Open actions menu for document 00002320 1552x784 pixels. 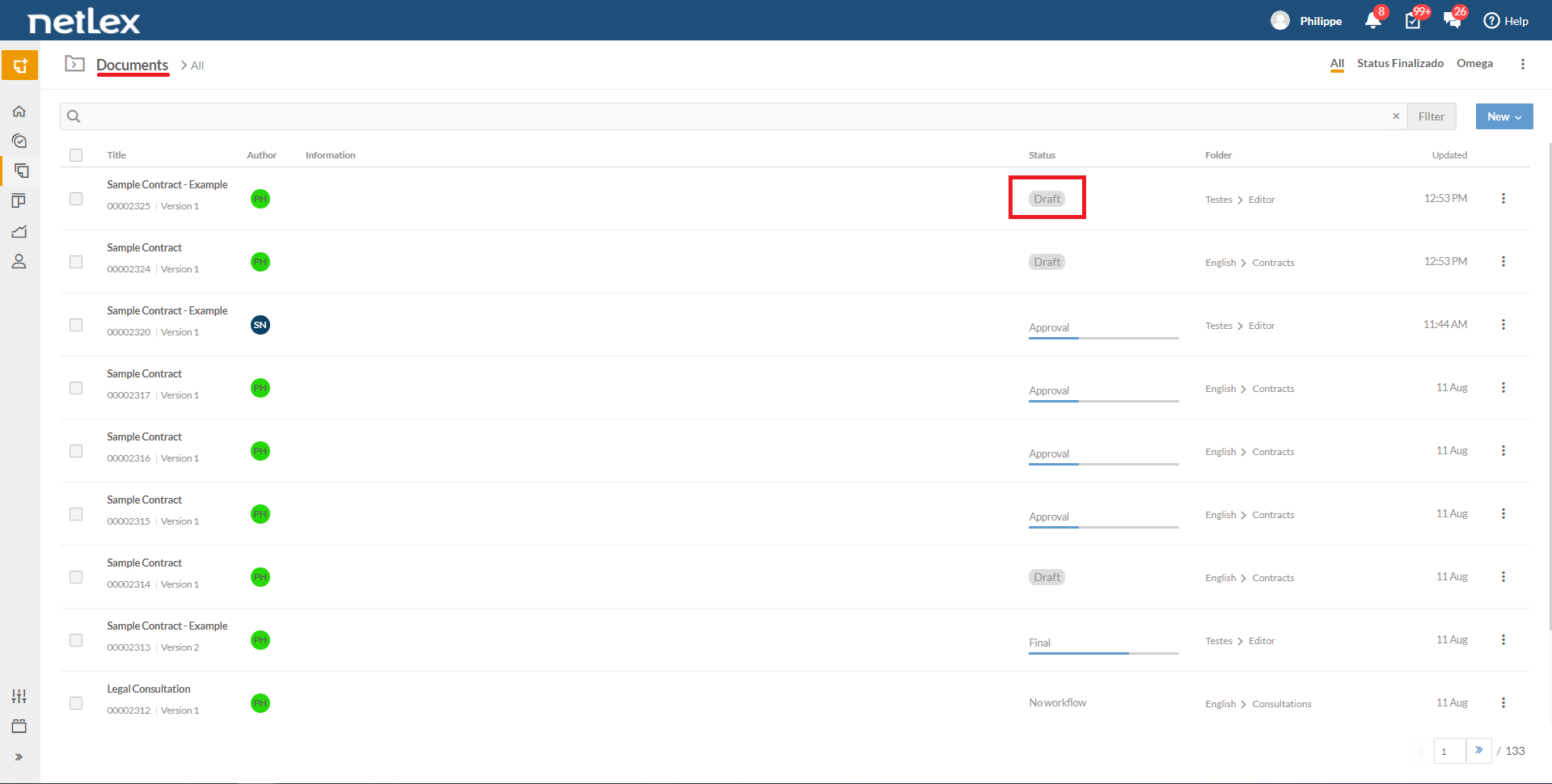click(x=1503, y=325)
